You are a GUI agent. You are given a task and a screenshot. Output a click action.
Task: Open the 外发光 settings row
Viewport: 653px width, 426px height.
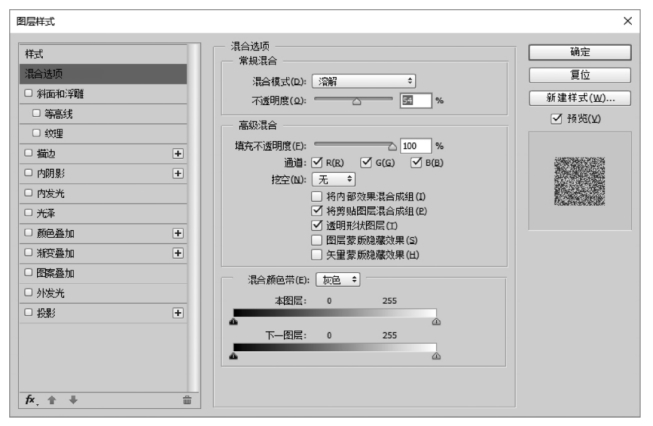point(103,293)
